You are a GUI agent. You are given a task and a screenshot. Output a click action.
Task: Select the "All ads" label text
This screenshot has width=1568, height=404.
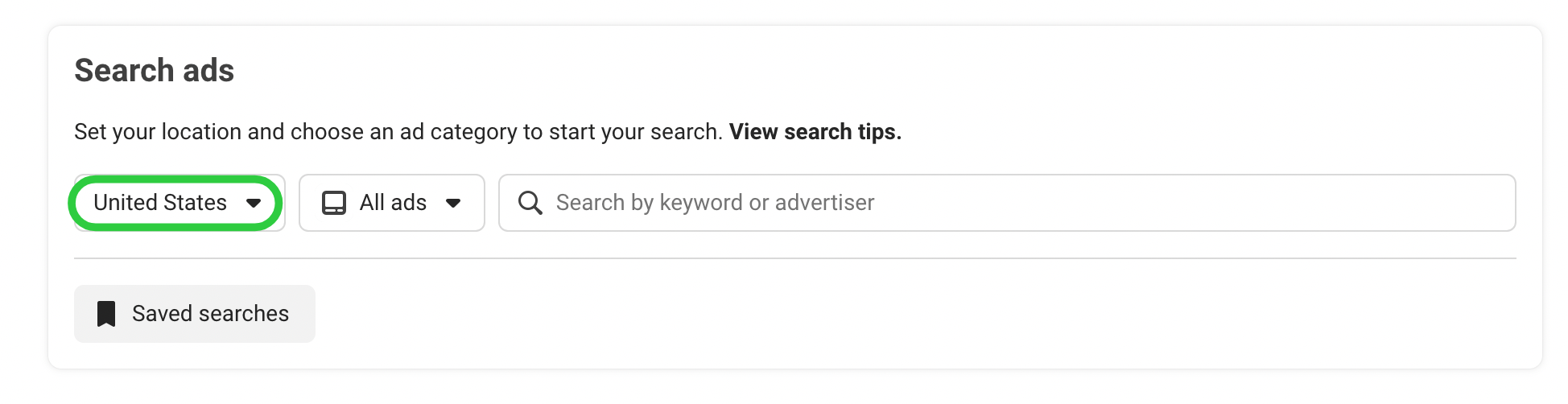click(x=393, y=203)
